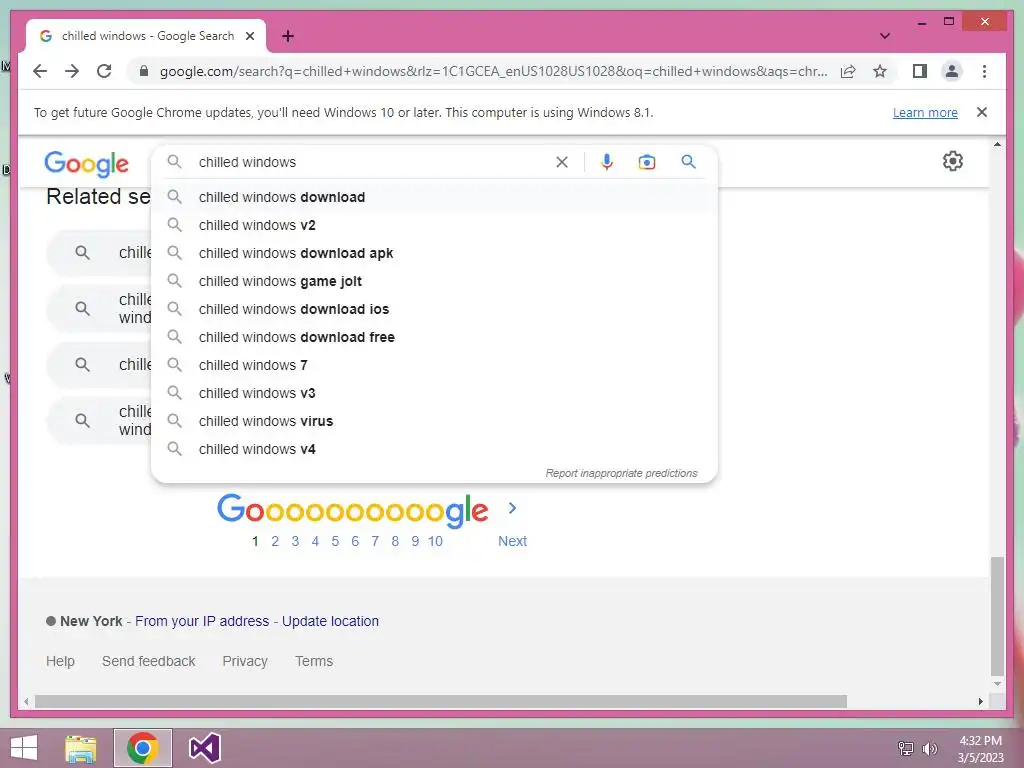Click the scroll left arrow at the bottom

[x=26, y=701]
